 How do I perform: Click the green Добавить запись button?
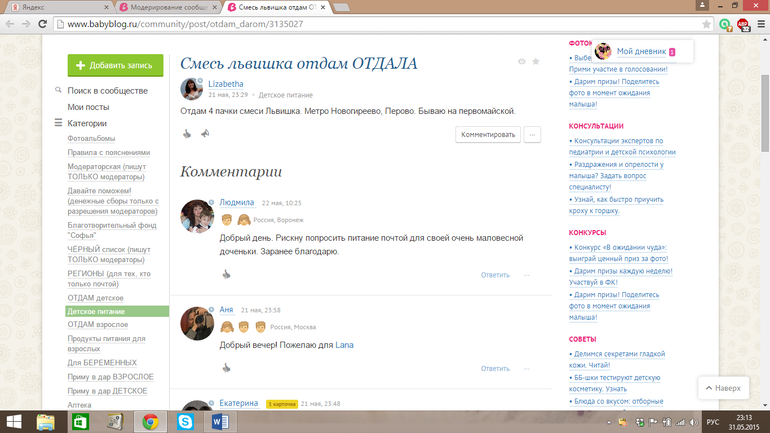tap(115, 65)
